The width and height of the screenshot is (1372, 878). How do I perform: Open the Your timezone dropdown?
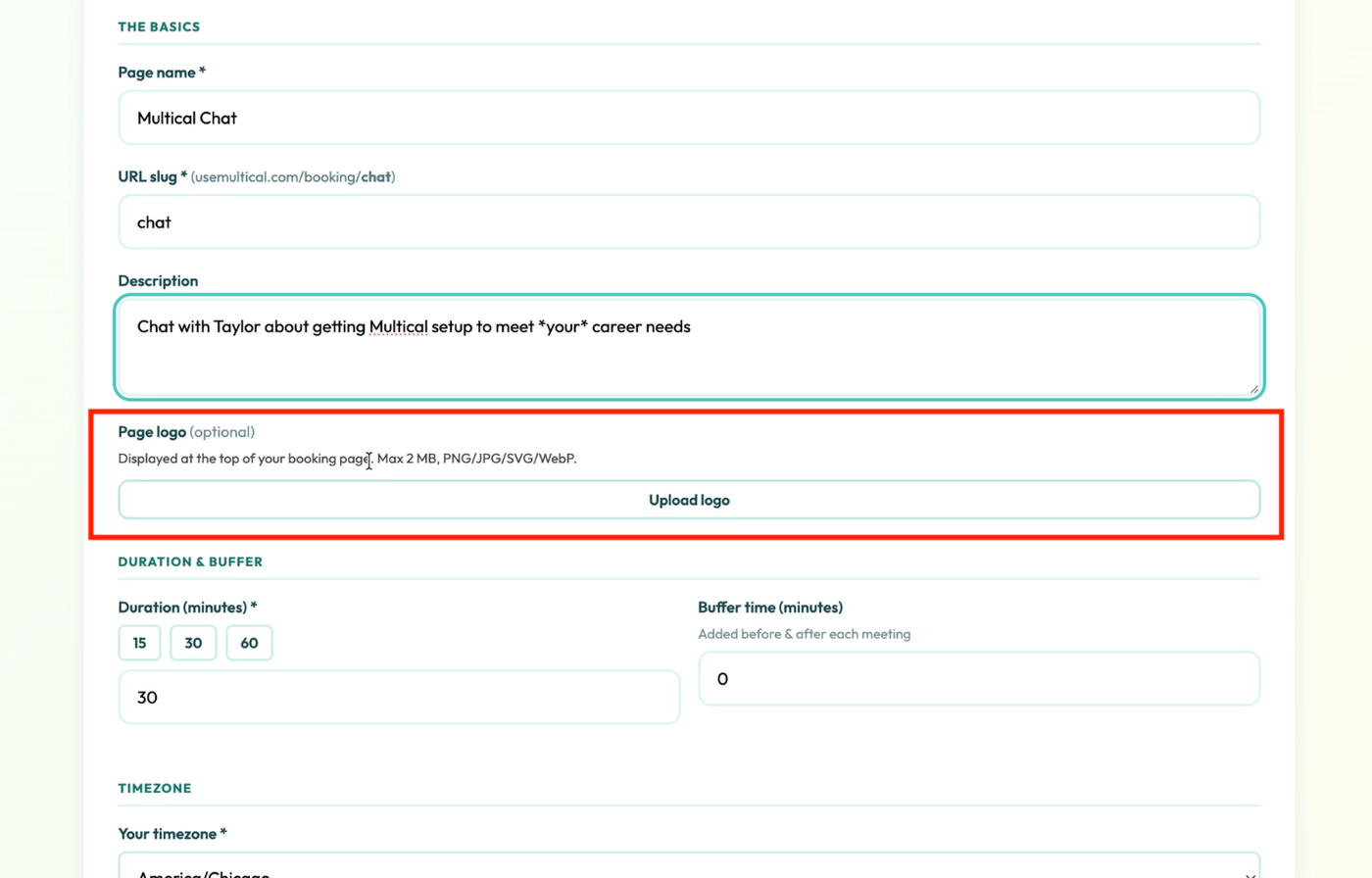click(x=689, y=867)
